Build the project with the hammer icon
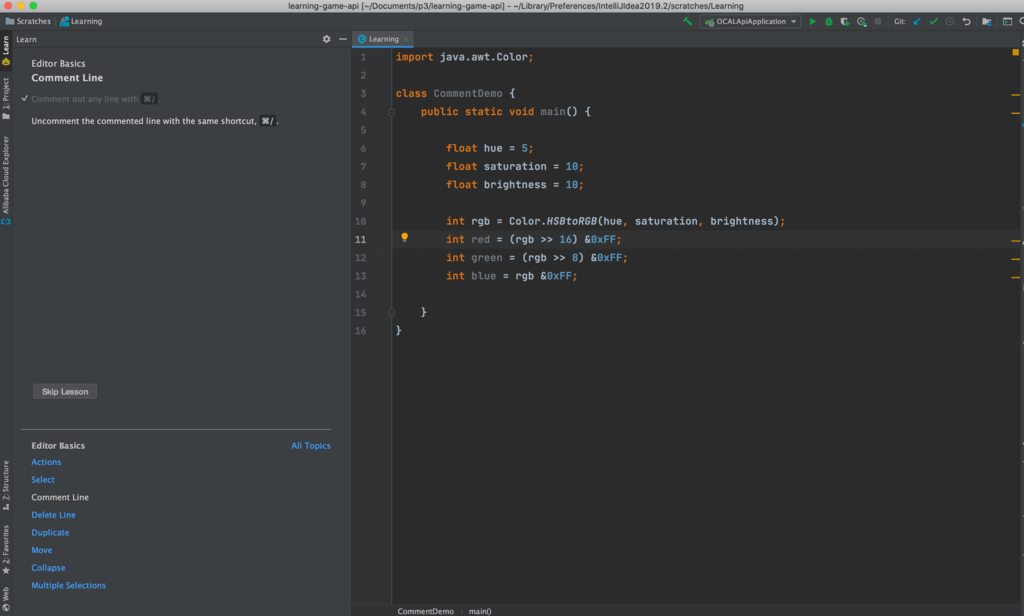The width and height of the screenshot is (1024, 616). click(x=689, y=20)
